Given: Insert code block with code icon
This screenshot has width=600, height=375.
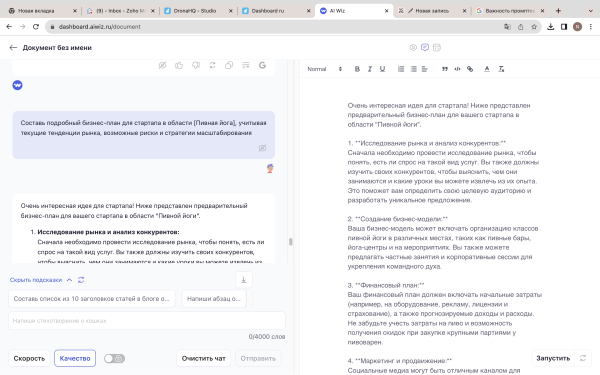Looking at the screenshot, I should click(457, 69).
